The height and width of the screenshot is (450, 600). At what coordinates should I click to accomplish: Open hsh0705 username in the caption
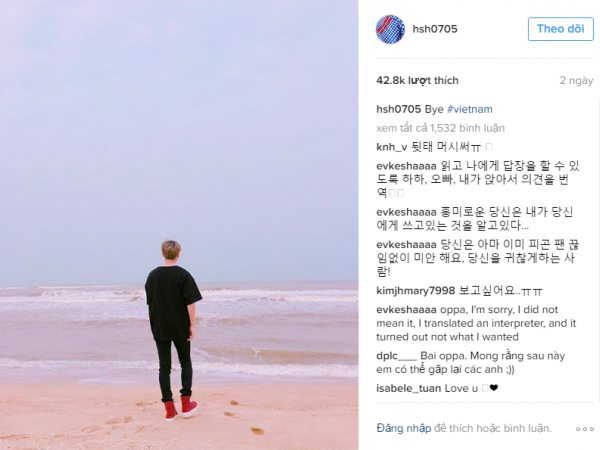[398, 109]
